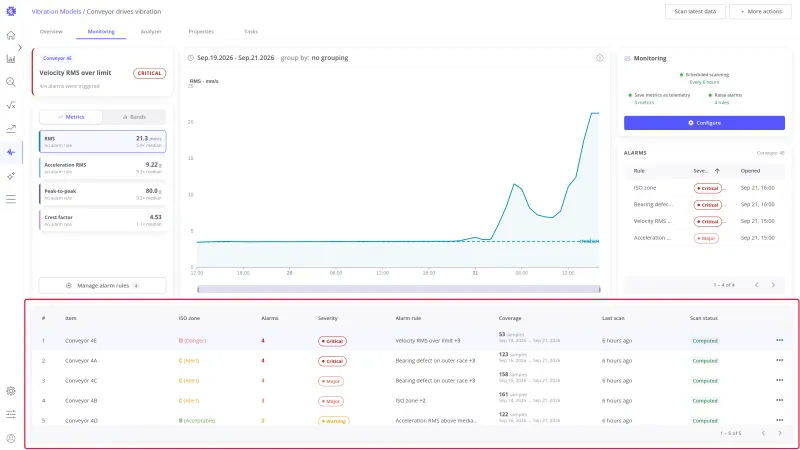The width and height of the screenshot is (800, 450).
Task: Click the clock icon beside date range
Action: point(190,58)
